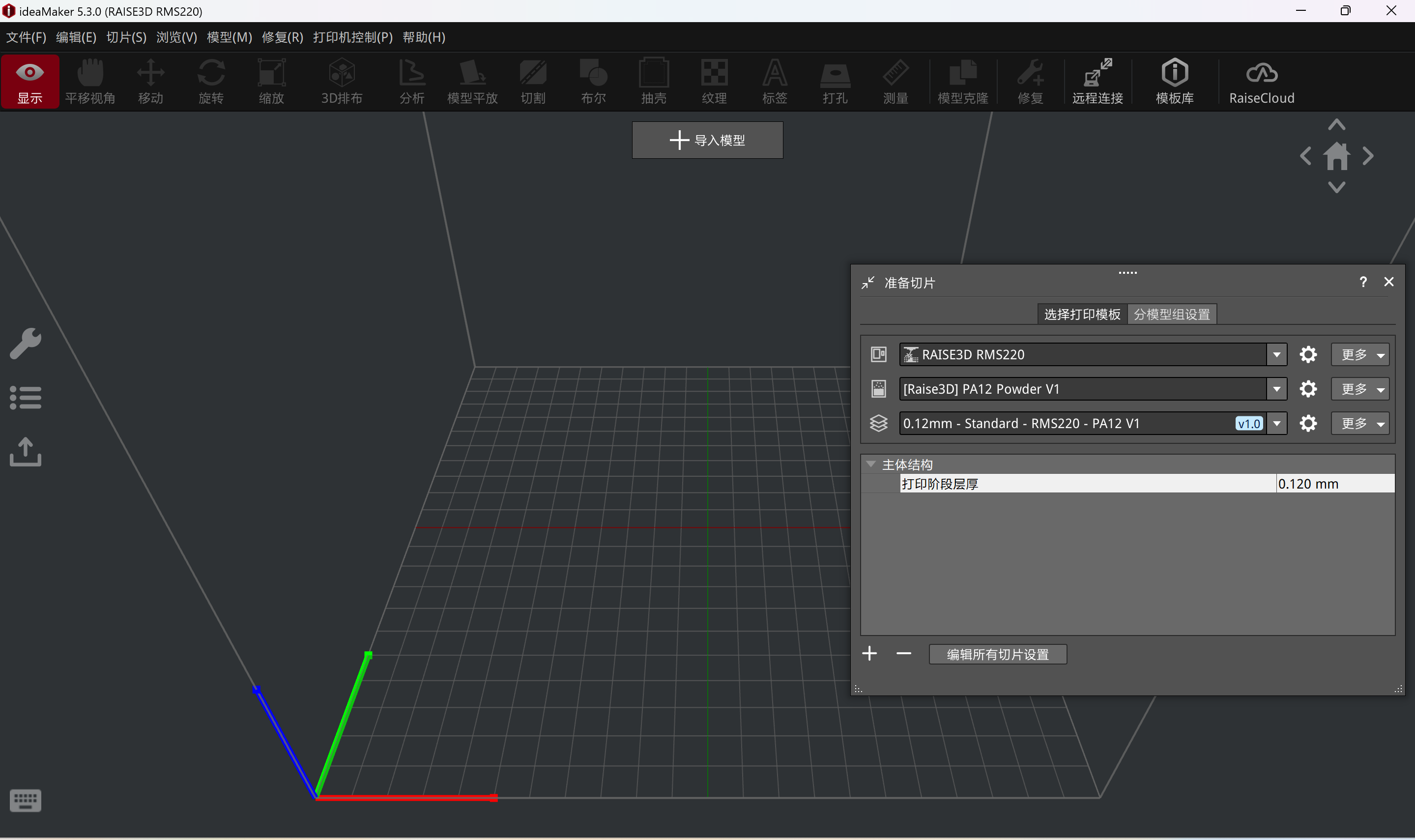Rotate view left with the left arrow
This screenshot has height=840, width=1415.
coord(1306,156)
